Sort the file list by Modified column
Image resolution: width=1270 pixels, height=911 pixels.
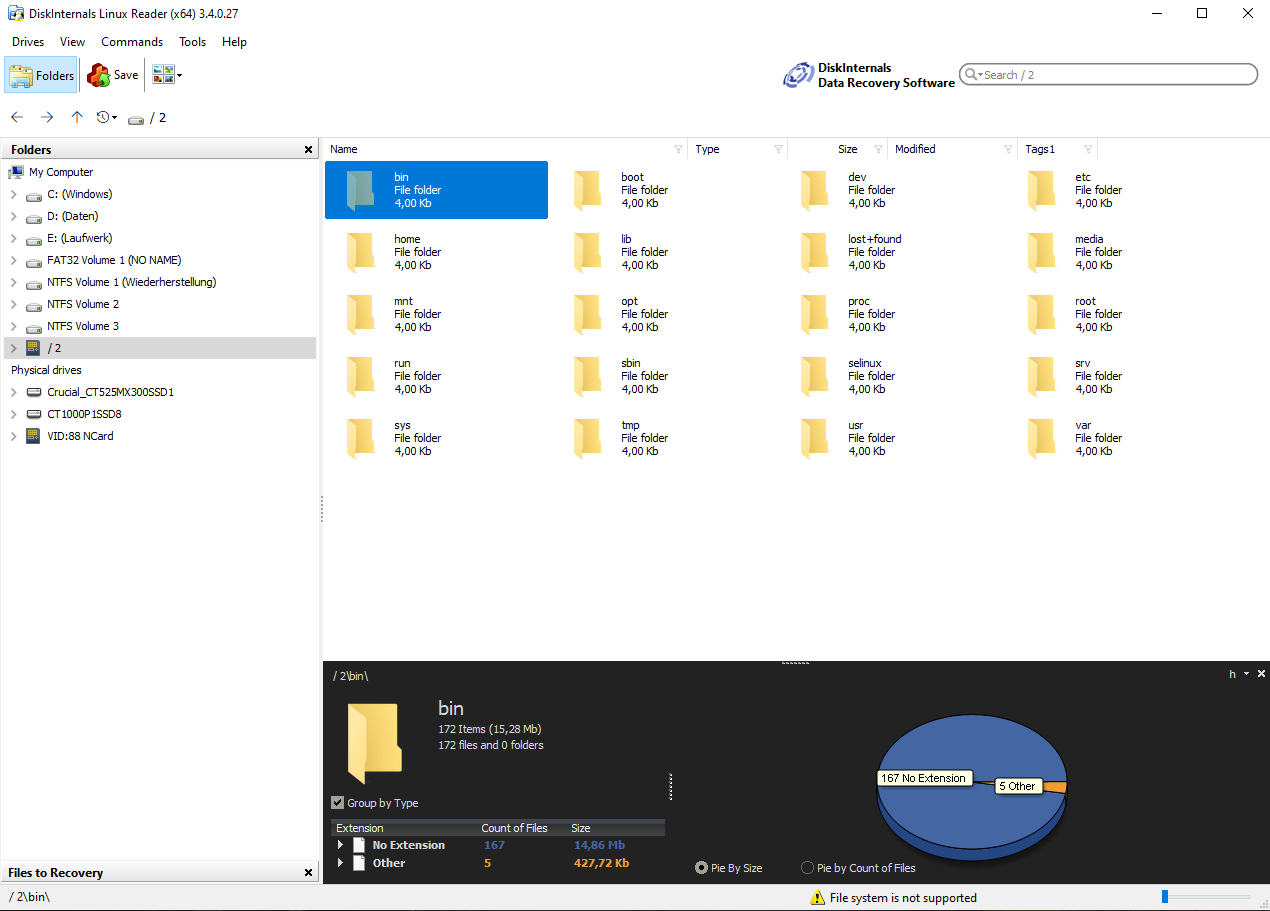946,149
